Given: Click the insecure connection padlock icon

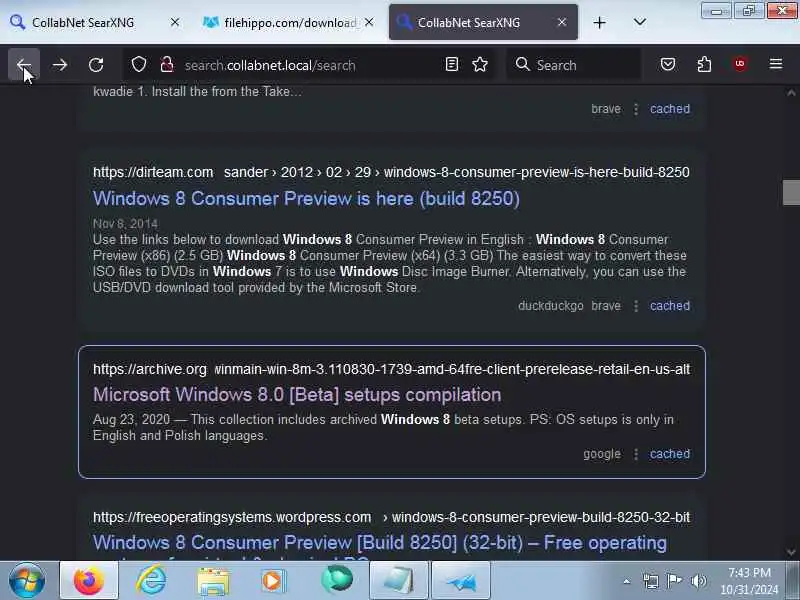Looking at the screenshot, I should [167, 65].
